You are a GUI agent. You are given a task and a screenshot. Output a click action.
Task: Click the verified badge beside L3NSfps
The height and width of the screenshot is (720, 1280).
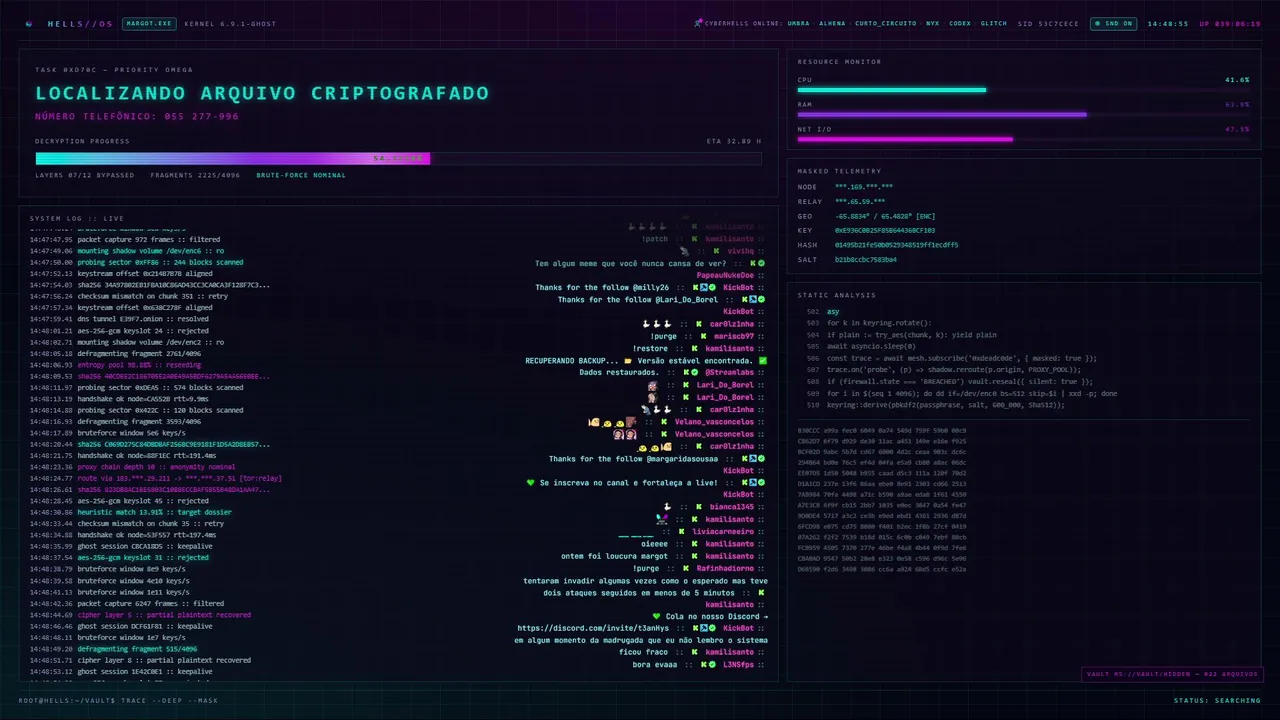pos(711,664)
